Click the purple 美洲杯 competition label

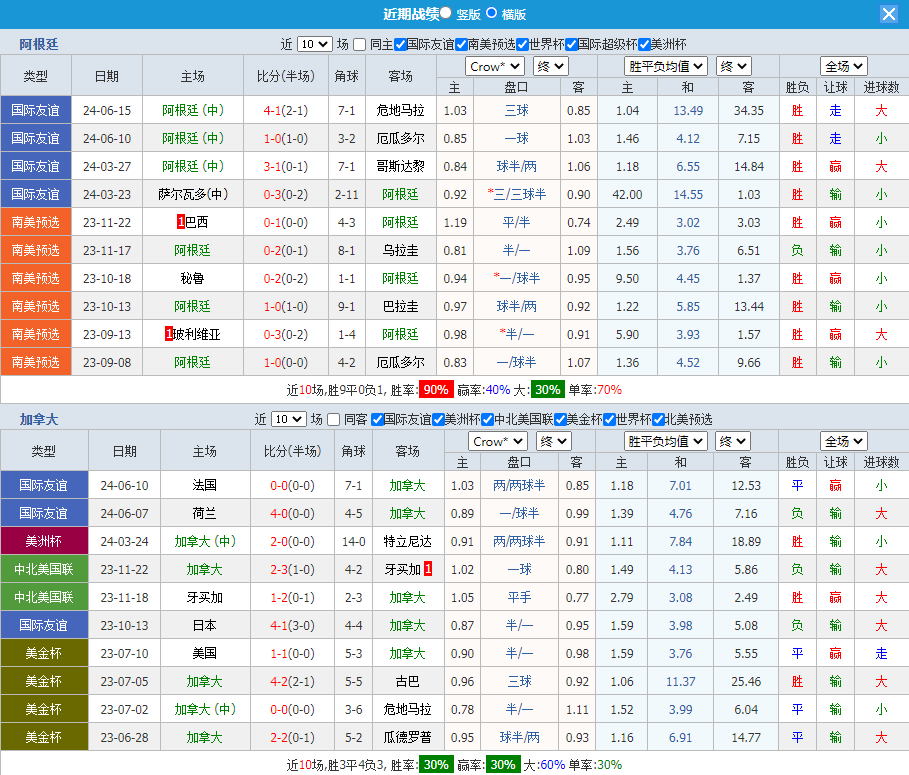pyautogui.click(x=43, y=541)
